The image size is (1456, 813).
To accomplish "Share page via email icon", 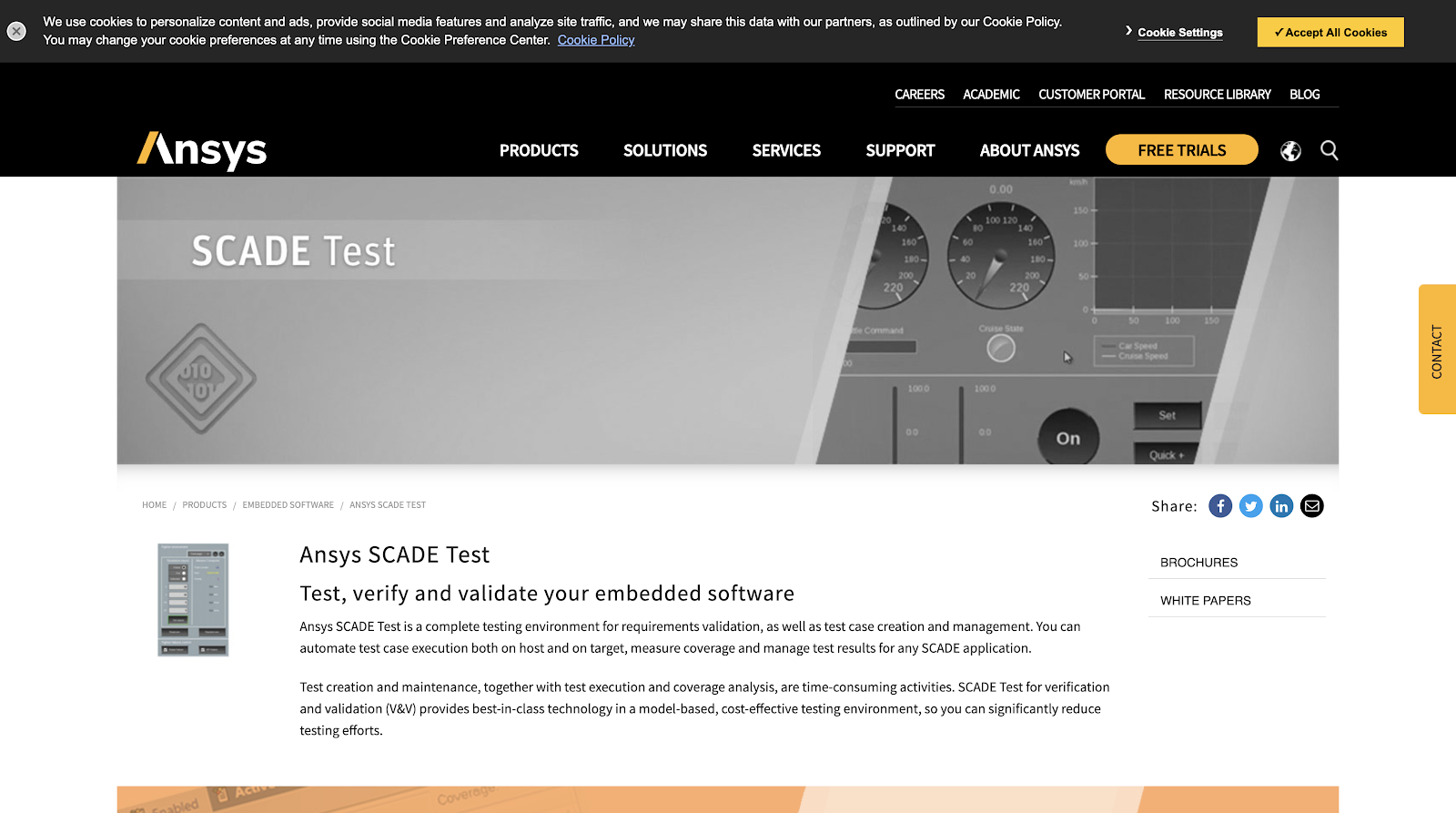I will pyautogui.click(x=1312, y=506).
